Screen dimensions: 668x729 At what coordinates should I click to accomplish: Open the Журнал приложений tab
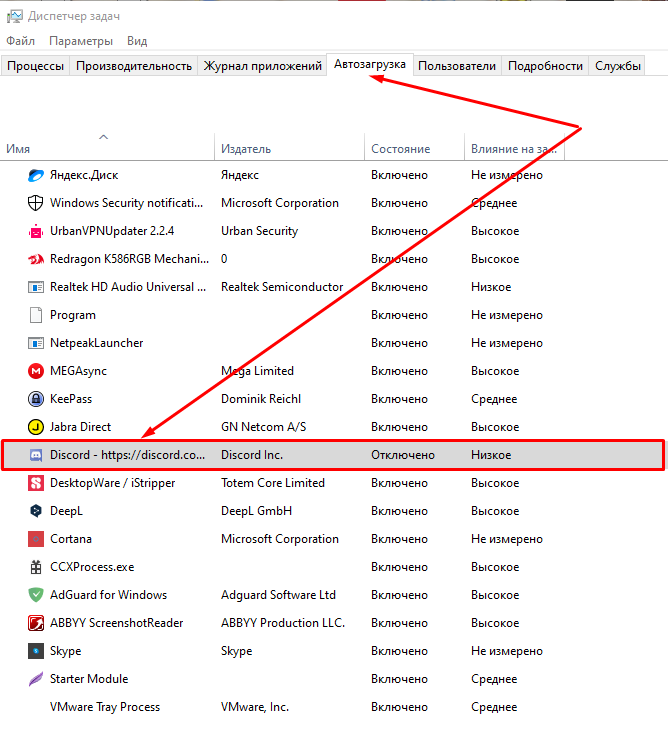click(x=263, y=66)
